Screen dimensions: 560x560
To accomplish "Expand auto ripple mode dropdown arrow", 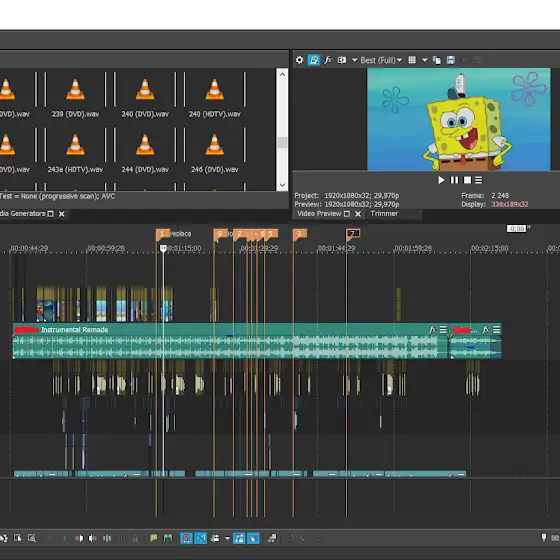I will point(227,538).
